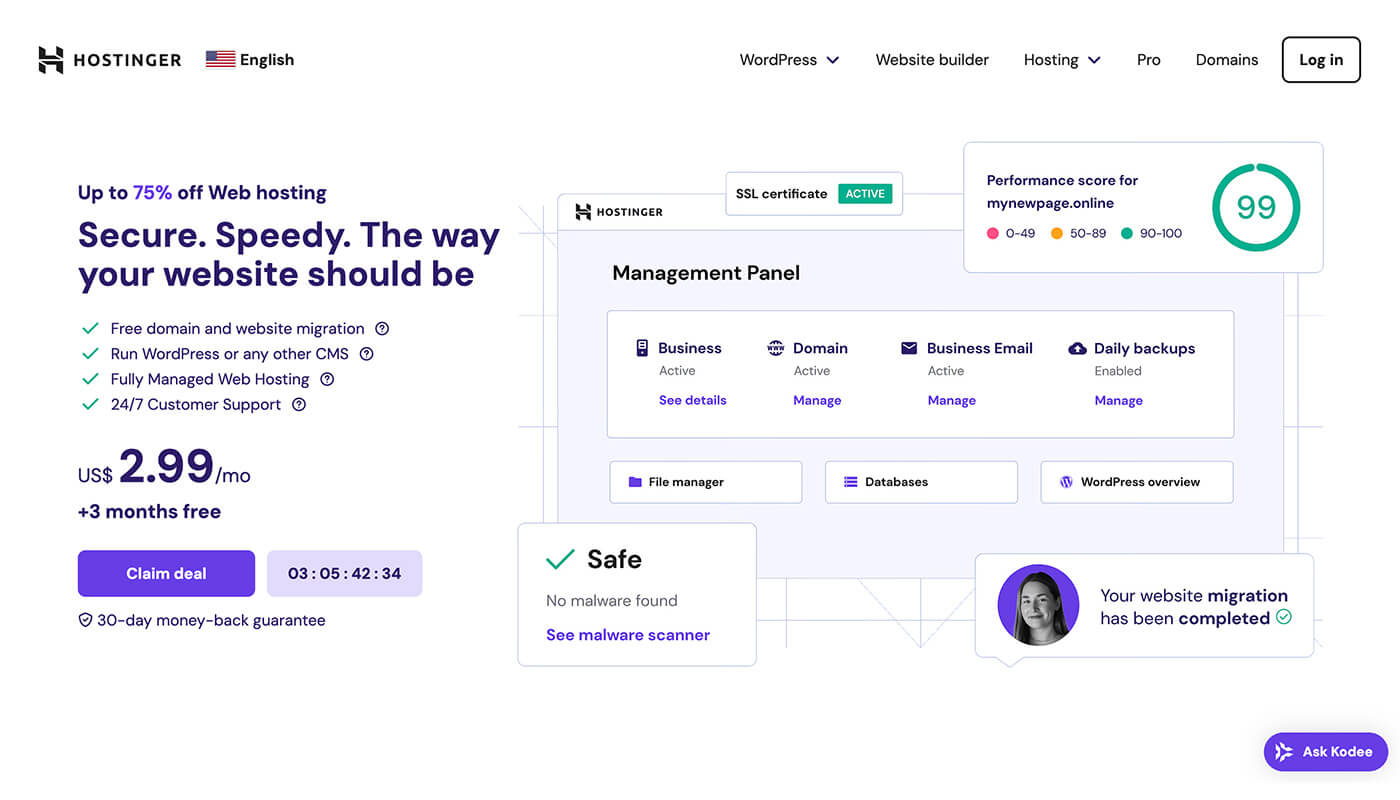Click the checkmark beside Run WordPress or any other CMS

tap(90, 353)
